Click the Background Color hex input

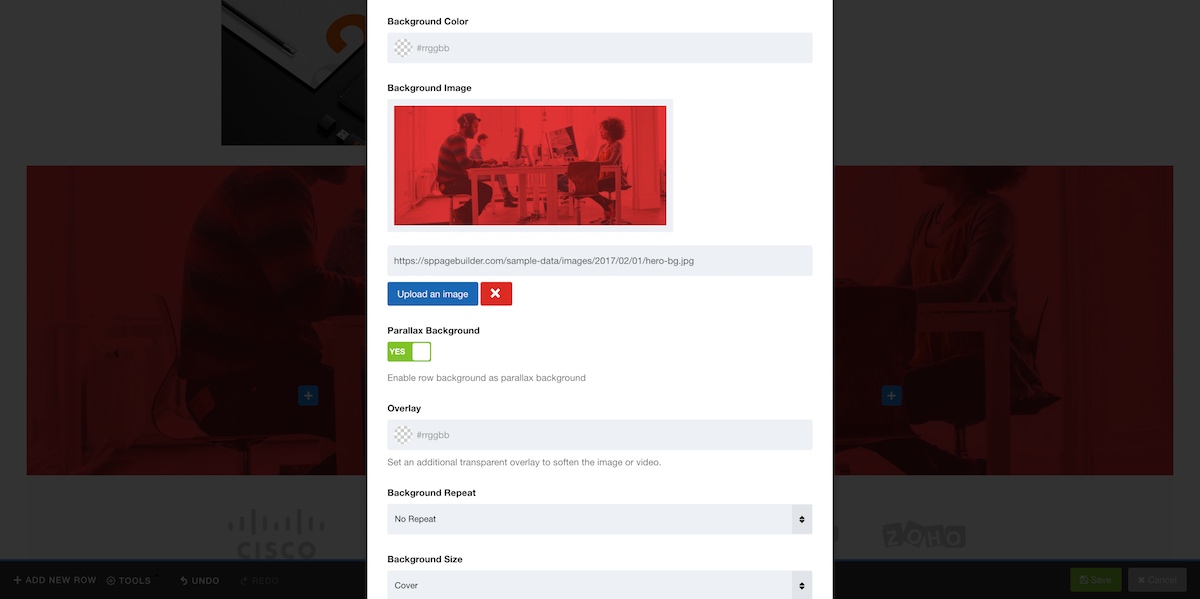pyautogui.click(x=600, y=48)
